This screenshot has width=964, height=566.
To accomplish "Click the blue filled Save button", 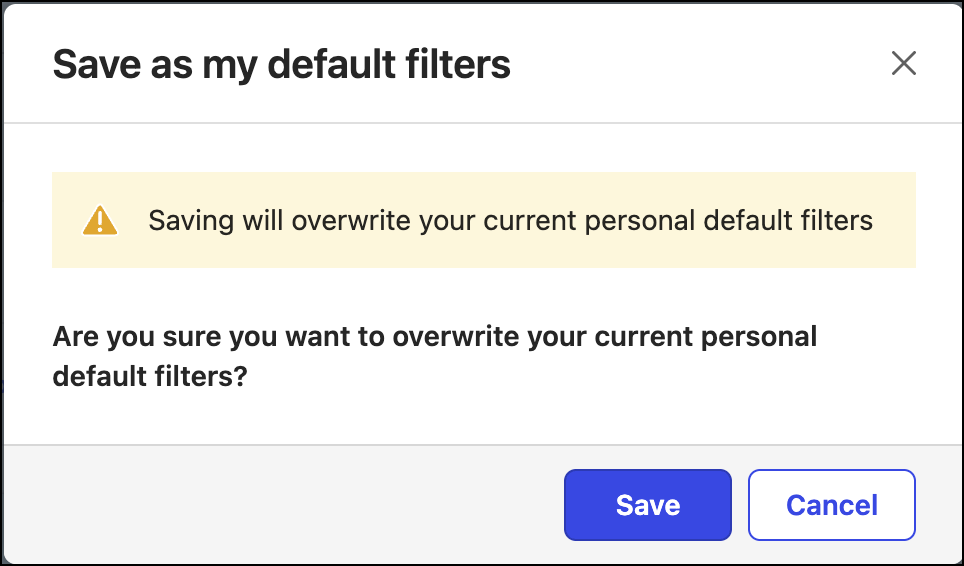I will coord(647,505).
